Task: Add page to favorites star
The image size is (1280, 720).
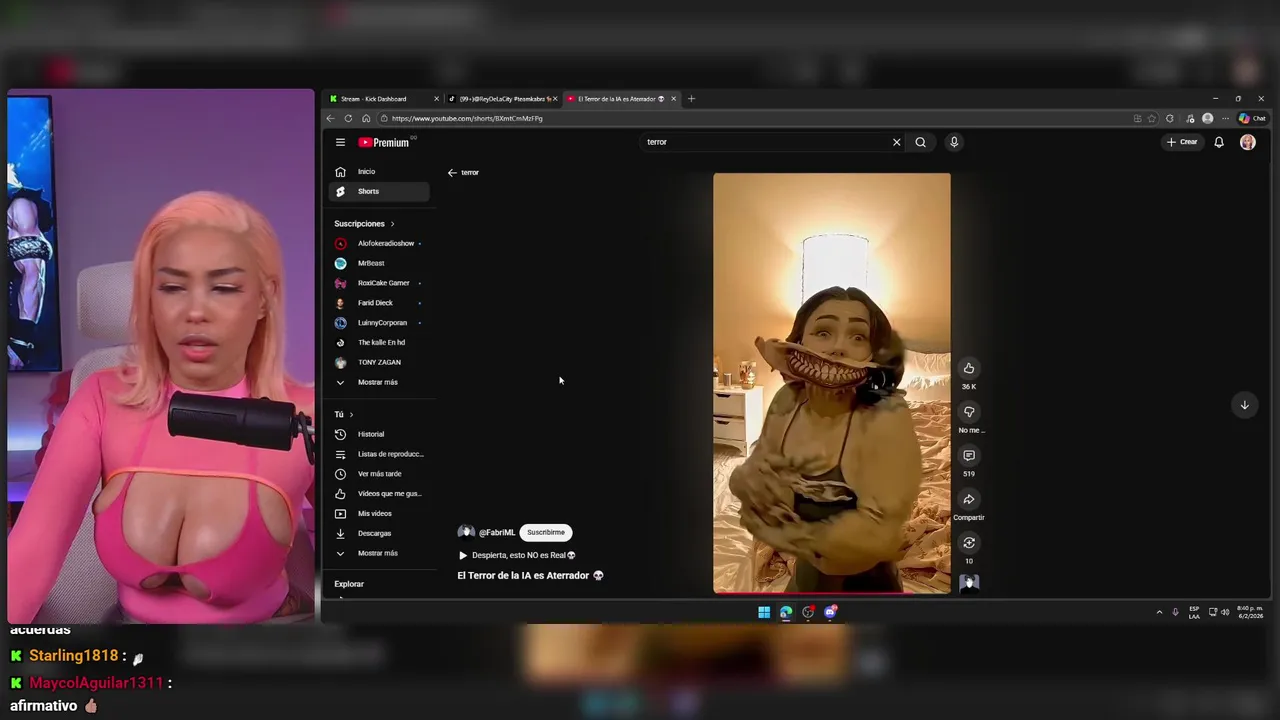Action: click(1152, 118)
